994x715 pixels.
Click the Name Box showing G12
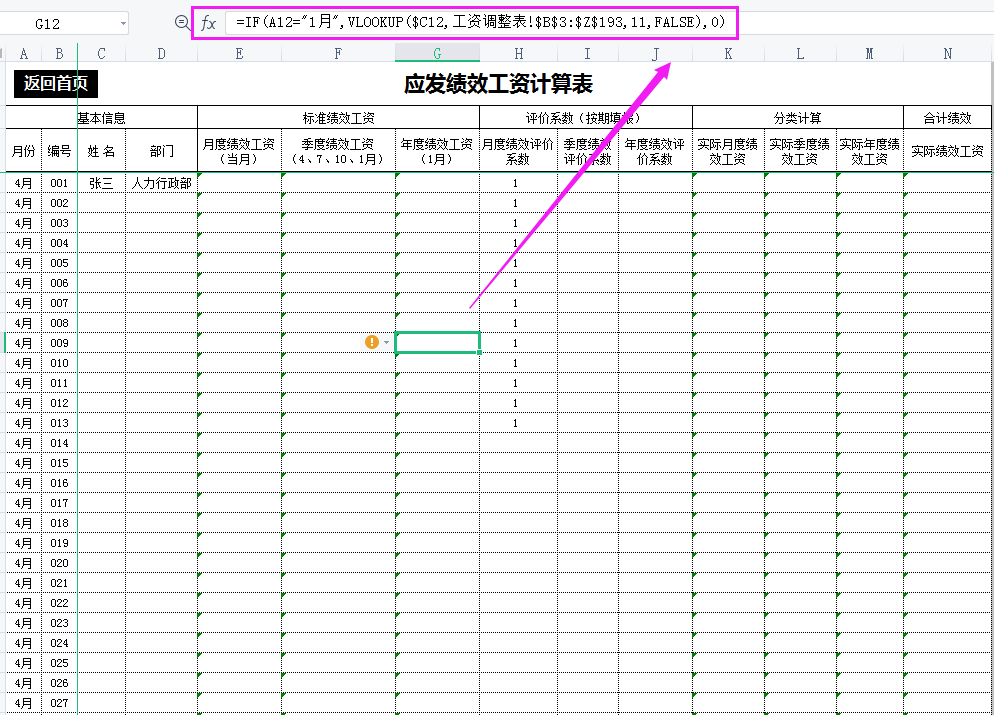[x=48, y=24]
